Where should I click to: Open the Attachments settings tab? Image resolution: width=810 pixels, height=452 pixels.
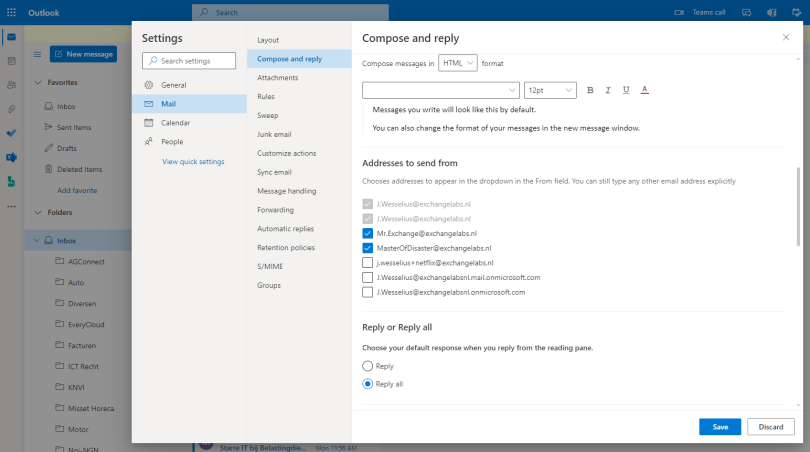pos(277,77)
